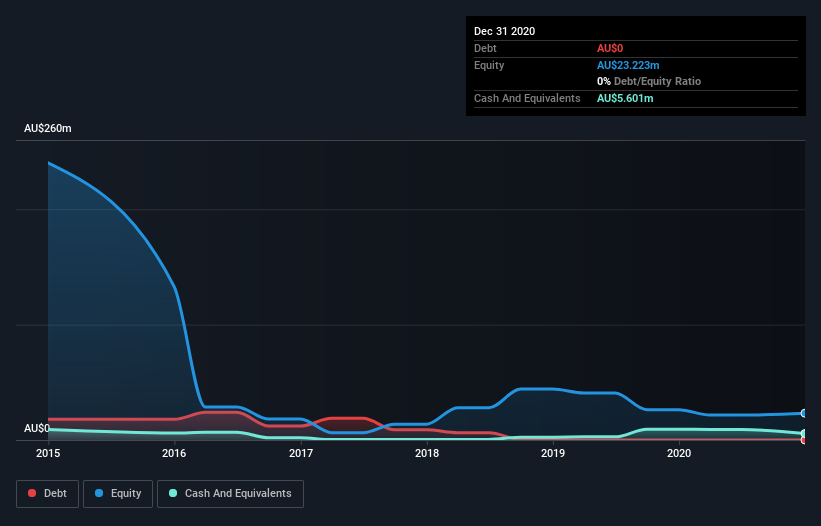The height and width of the screenshot is (526, 821).
Task: Toggle the Equity legend button
Action: coord(118,494)
